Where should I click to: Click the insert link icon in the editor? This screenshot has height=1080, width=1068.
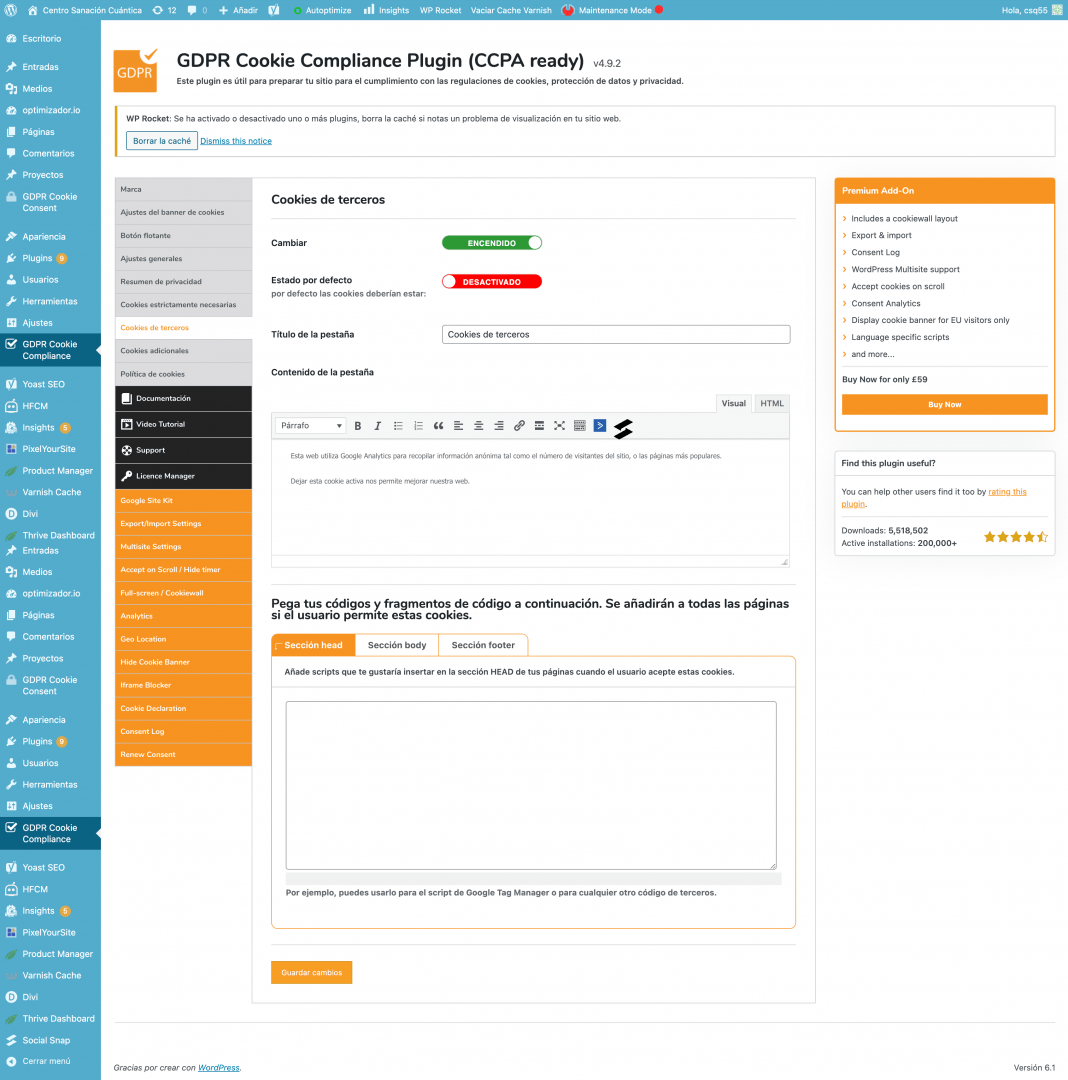(x=519, y=426)
